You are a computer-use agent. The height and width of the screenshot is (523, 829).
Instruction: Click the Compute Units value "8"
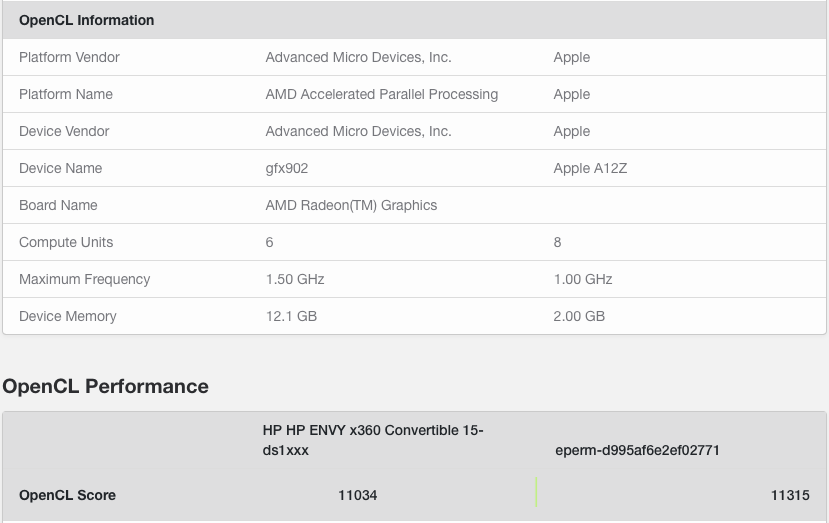pos(558,242)
